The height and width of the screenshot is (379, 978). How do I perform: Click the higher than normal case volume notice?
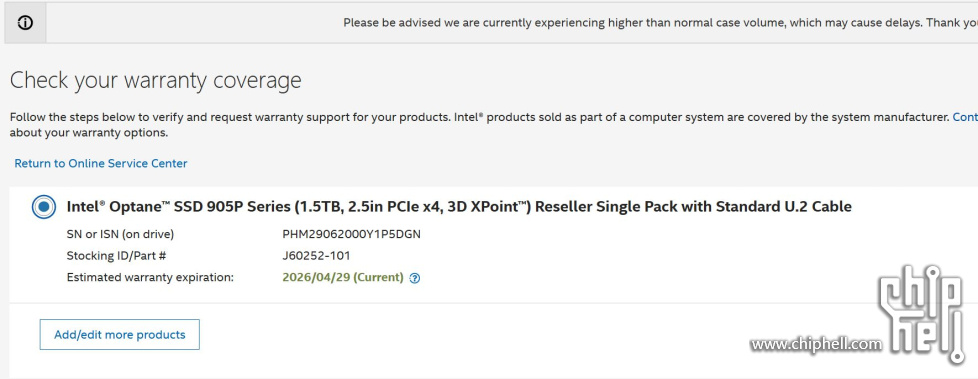click(661, 23)
